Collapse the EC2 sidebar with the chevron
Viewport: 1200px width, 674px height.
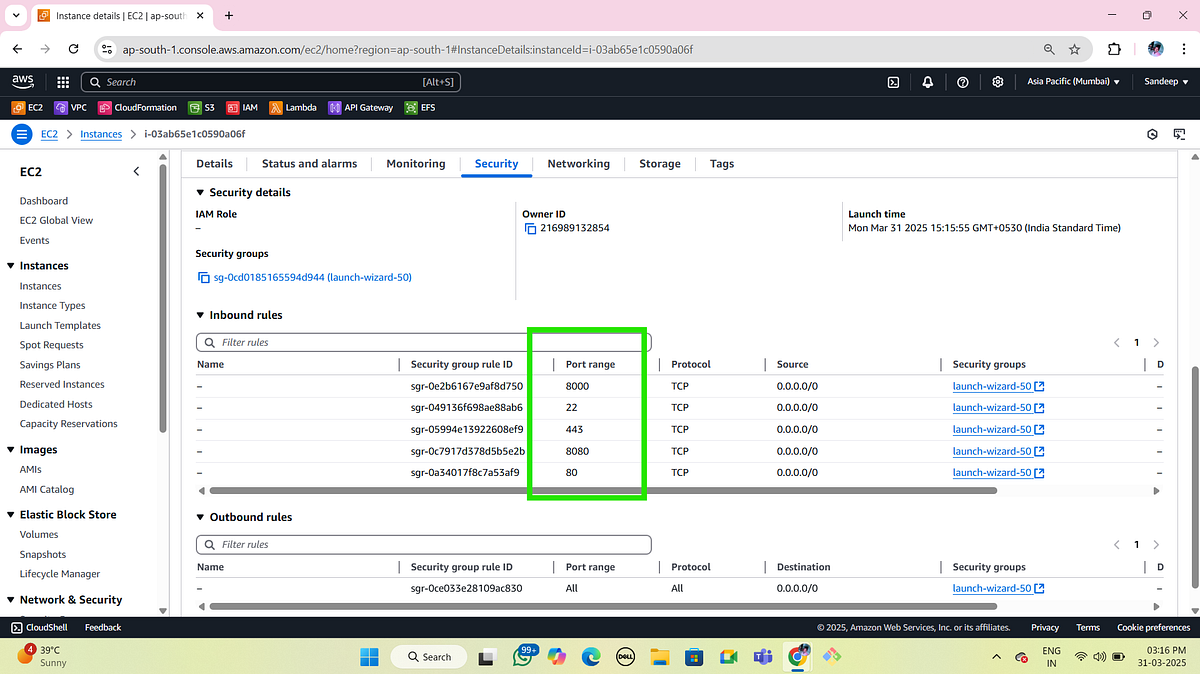pyautogui.click(x=136, y=171)
